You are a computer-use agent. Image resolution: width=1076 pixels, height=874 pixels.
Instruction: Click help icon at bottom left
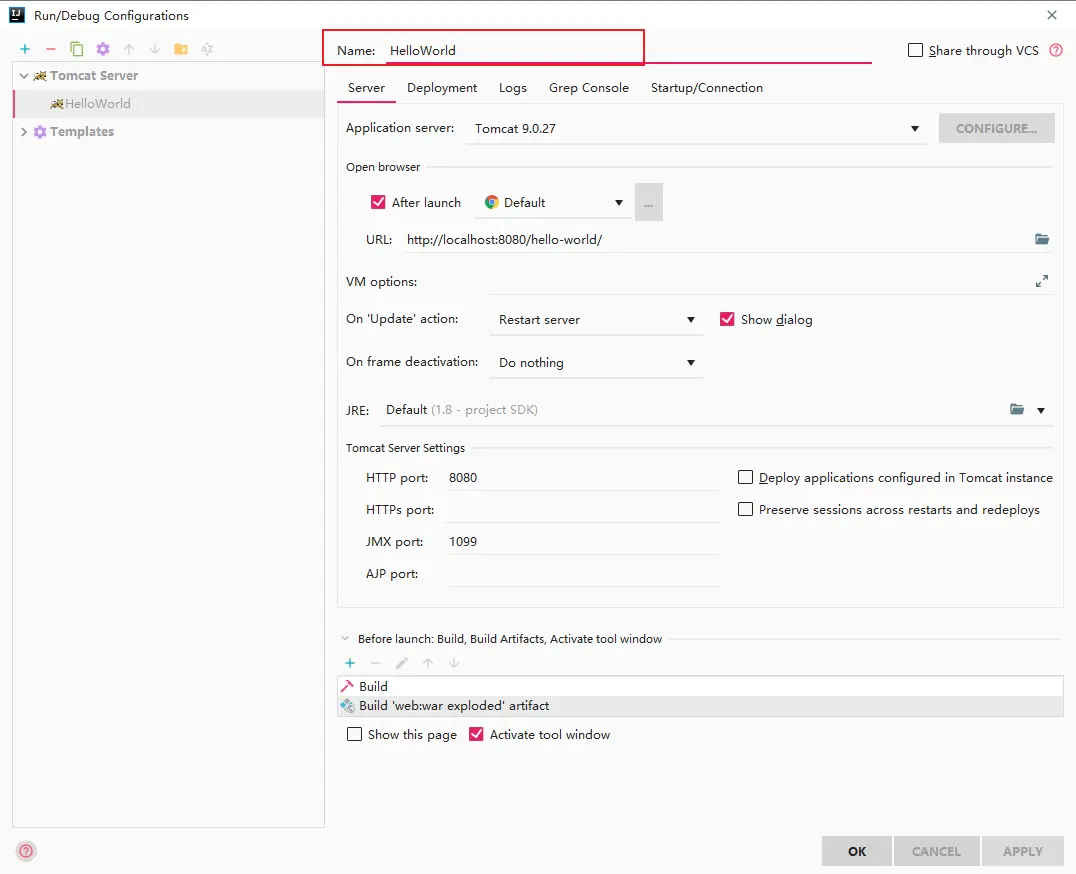[x=26, y=851]
